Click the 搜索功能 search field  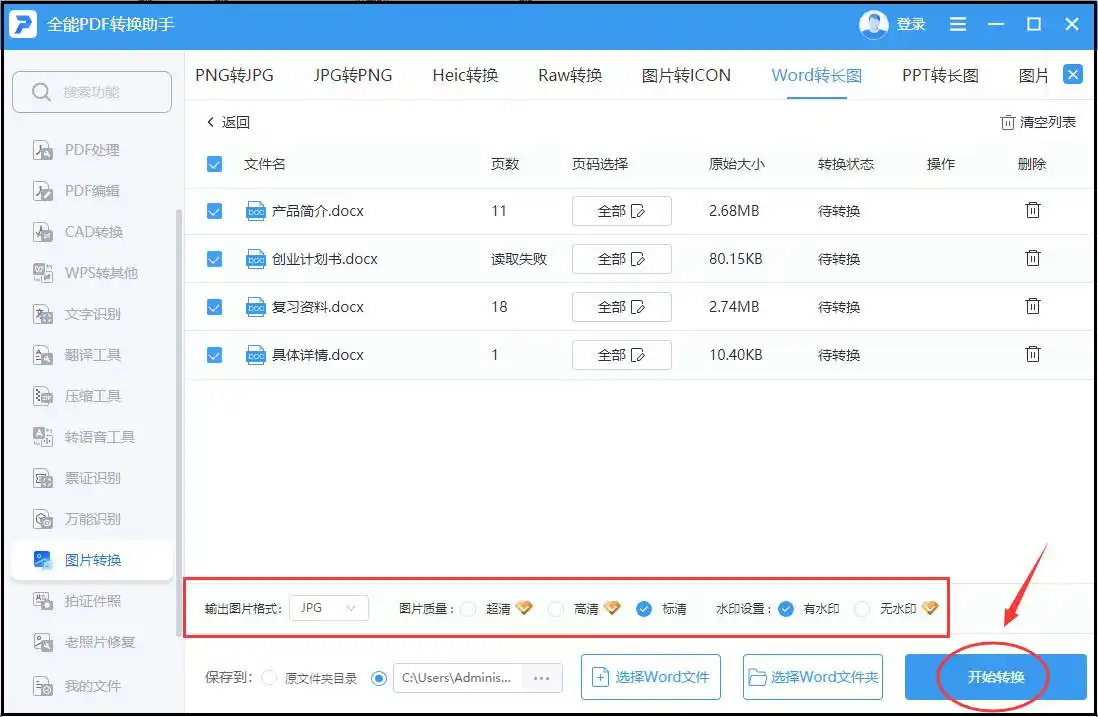click(x=92, y=92)
